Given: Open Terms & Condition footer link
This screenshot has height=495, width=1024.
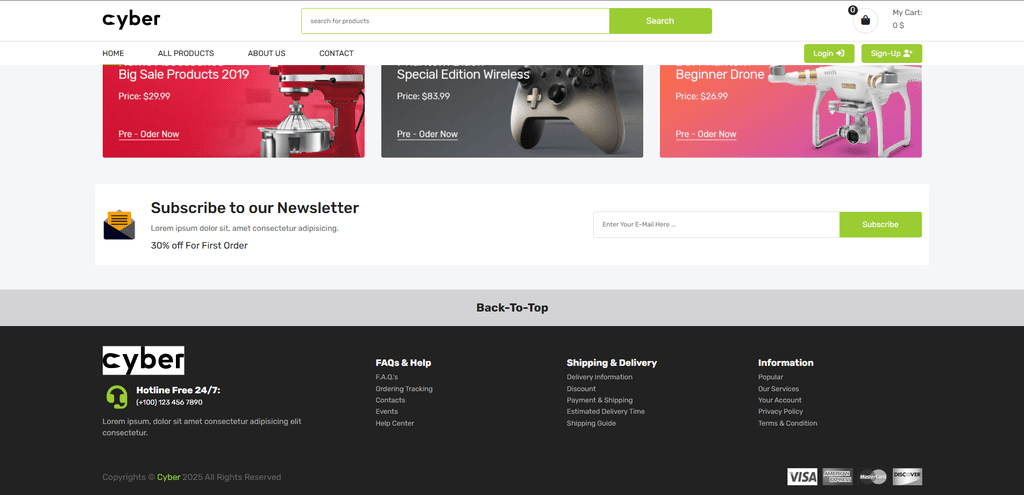Looking at the screenshot, I should point(788,424).
